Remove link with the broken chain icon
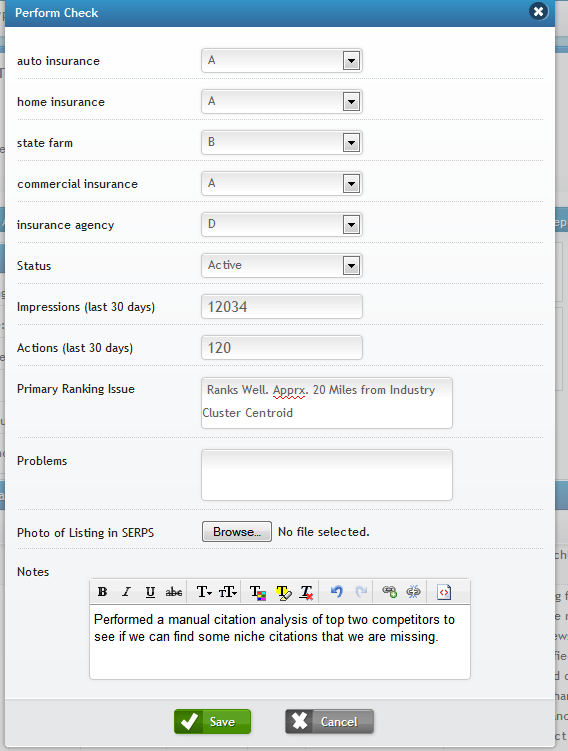Image resolution: width=568 pixels, height=751 pixels. pyautogui.click(x=413, y=592)
